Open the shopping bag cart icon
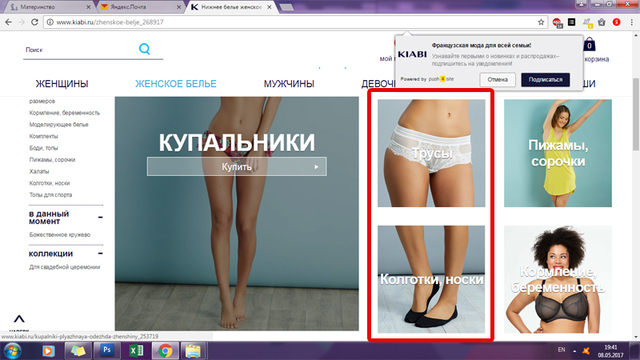The width and height of the screenshot is (640, 360). point(589,44)
